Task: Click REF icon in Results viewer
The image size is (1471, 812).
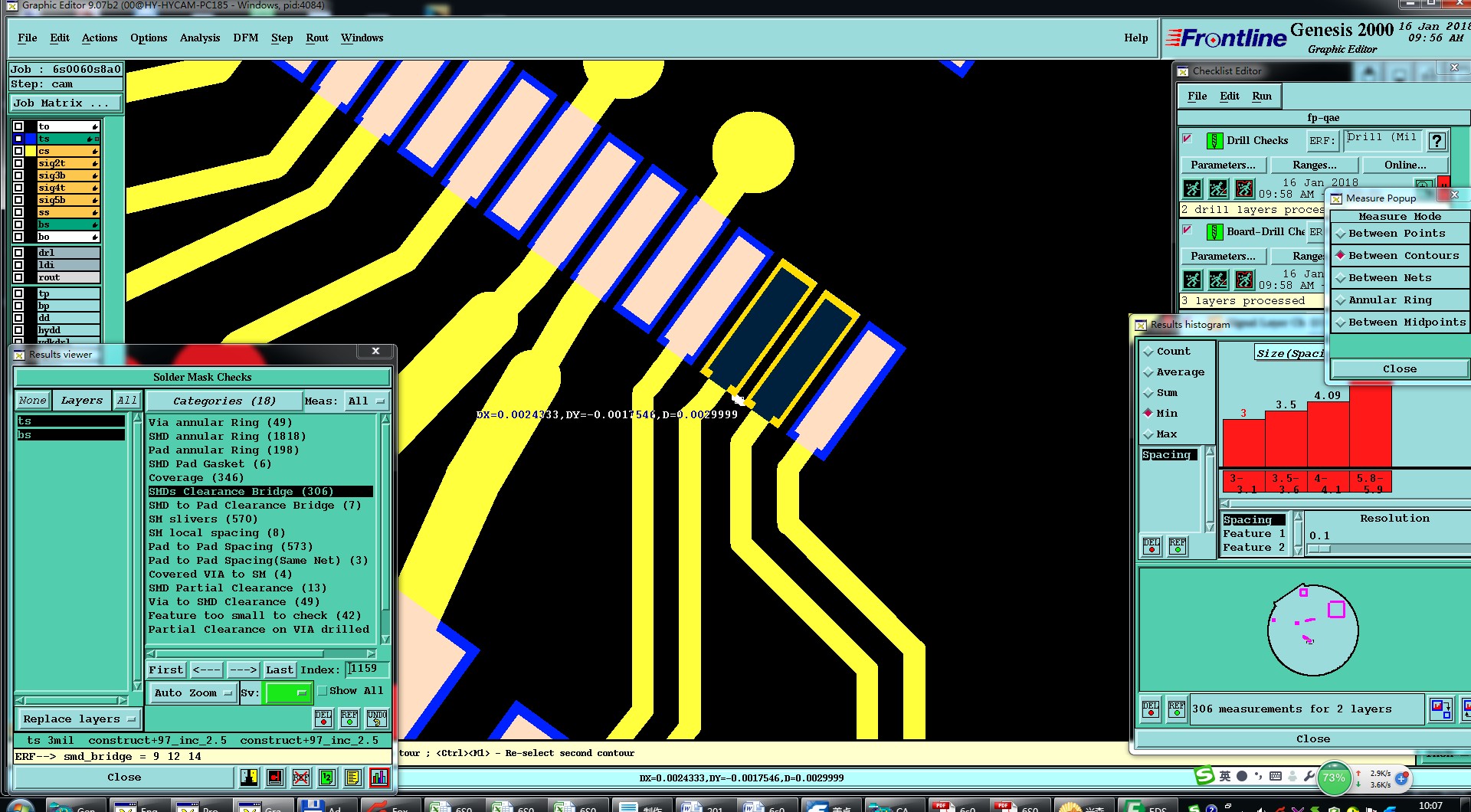Action: point(349,718)
